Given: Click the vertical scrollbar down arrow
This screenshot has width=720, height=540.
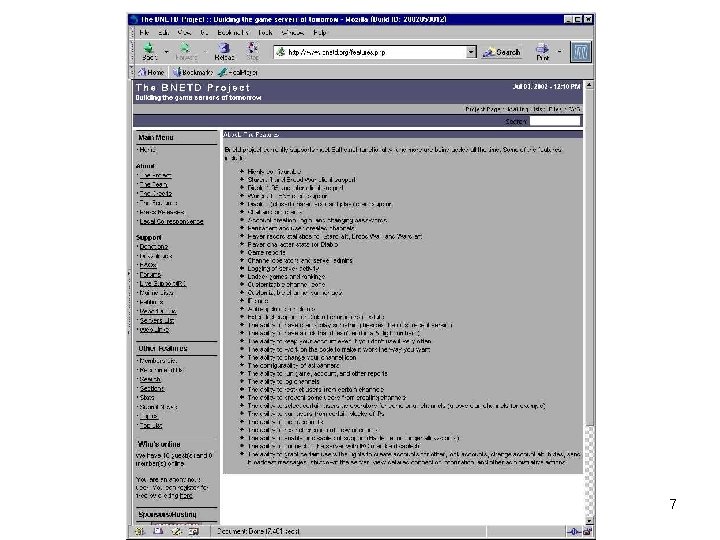Looking at the screenshot, I should point(589,521).
